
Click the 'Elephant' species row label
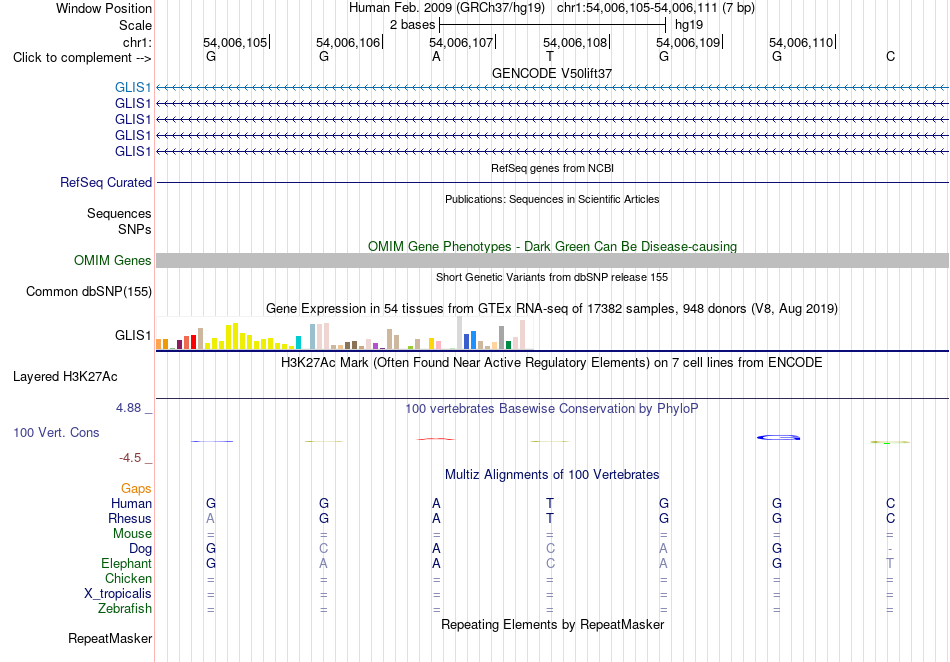coord(126,563)
